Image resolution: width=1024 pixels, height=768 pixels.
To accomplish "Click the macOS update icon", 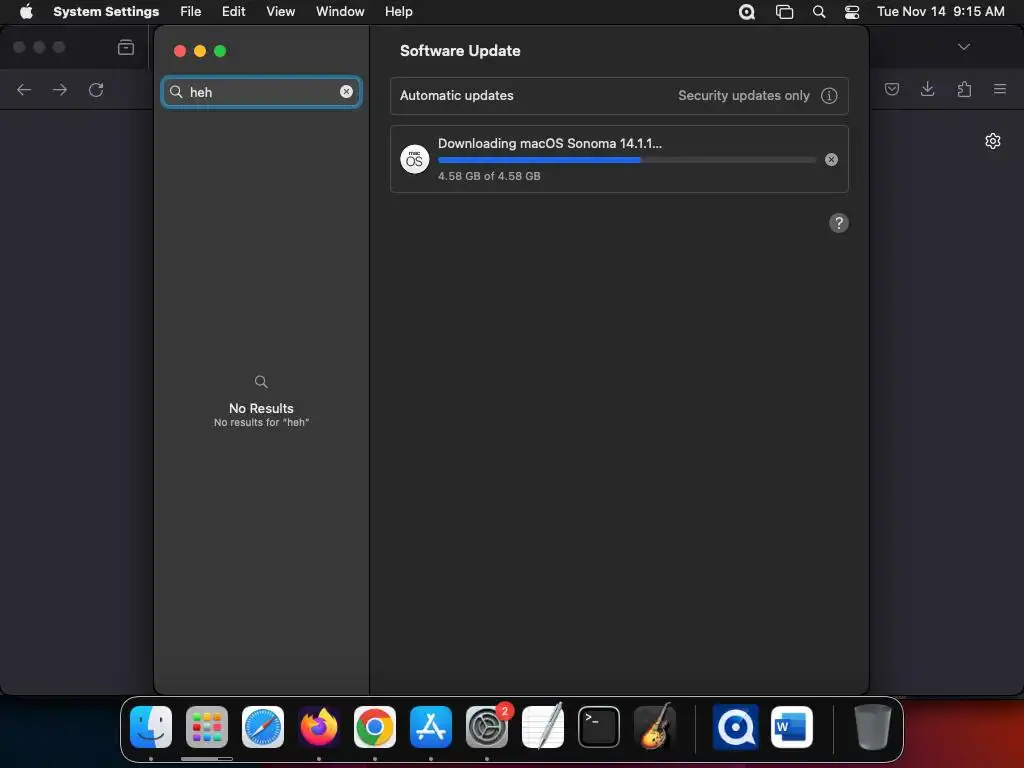I will pyautogui.click(x=414, y=159).
